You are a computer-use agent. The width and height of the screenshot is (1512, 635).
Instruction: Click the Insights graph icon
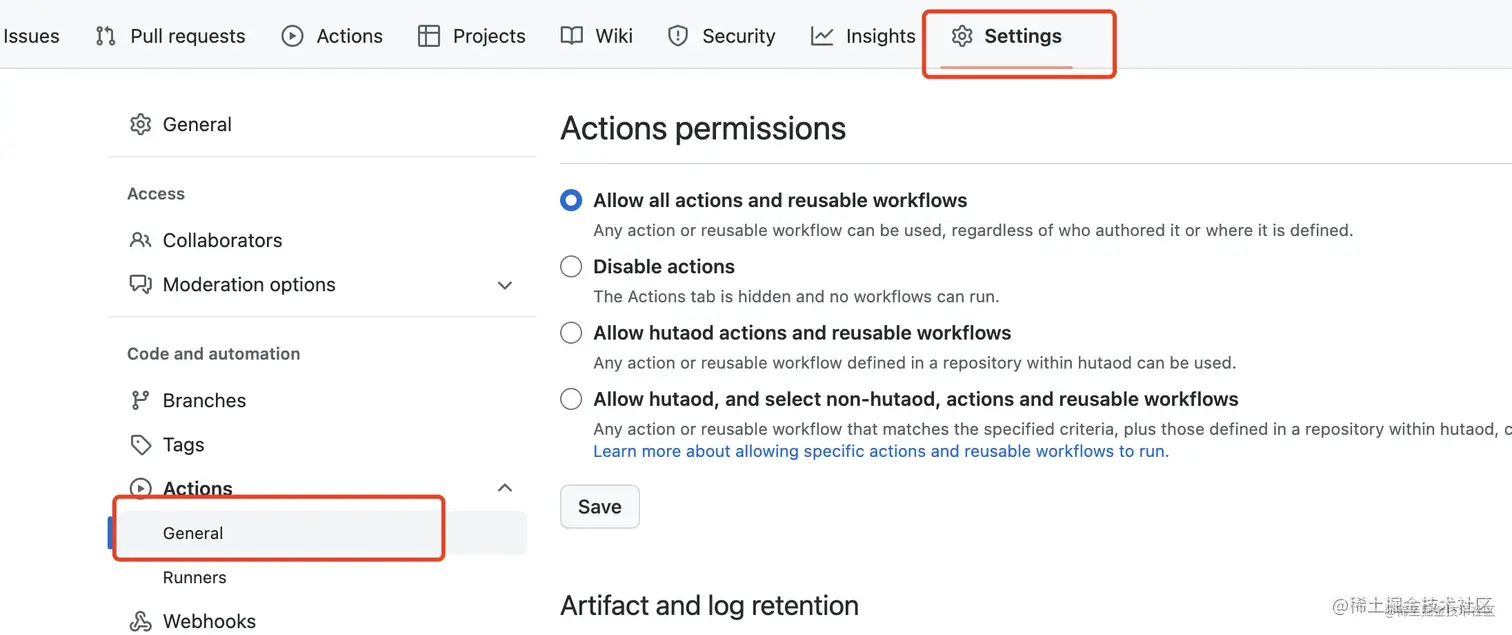point(822,36)
